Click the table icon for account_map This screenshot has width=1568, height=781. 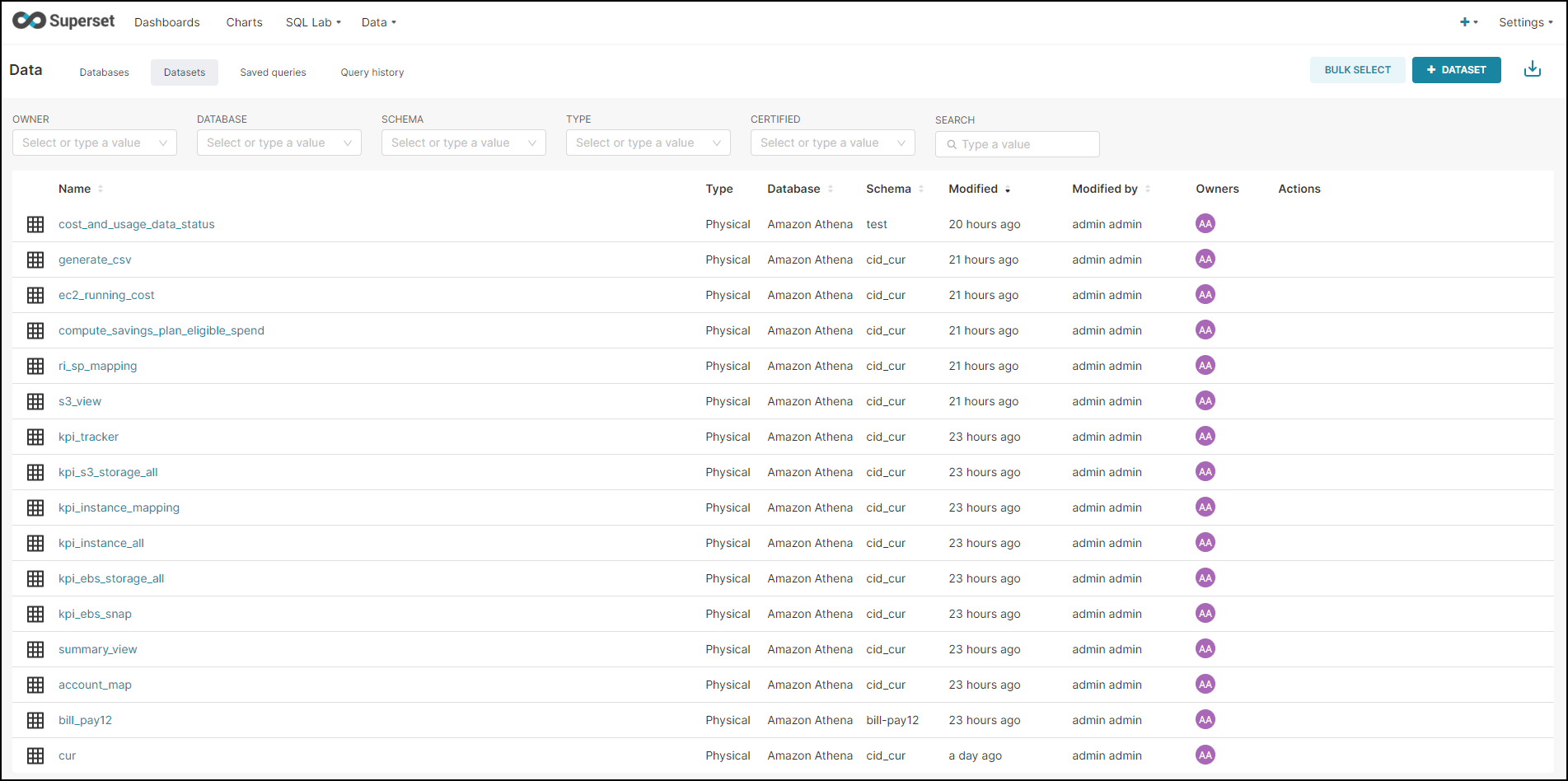[x=35, y=685]
